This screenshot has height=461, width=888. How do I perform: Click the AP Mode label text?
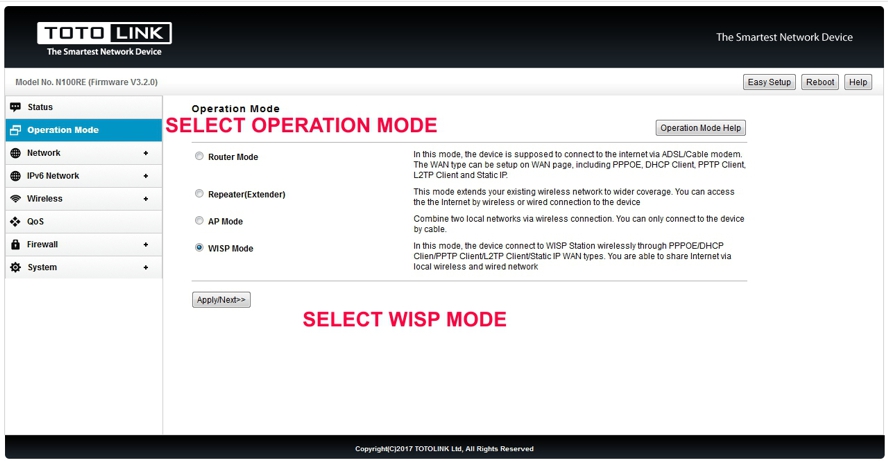coord(225,221)
